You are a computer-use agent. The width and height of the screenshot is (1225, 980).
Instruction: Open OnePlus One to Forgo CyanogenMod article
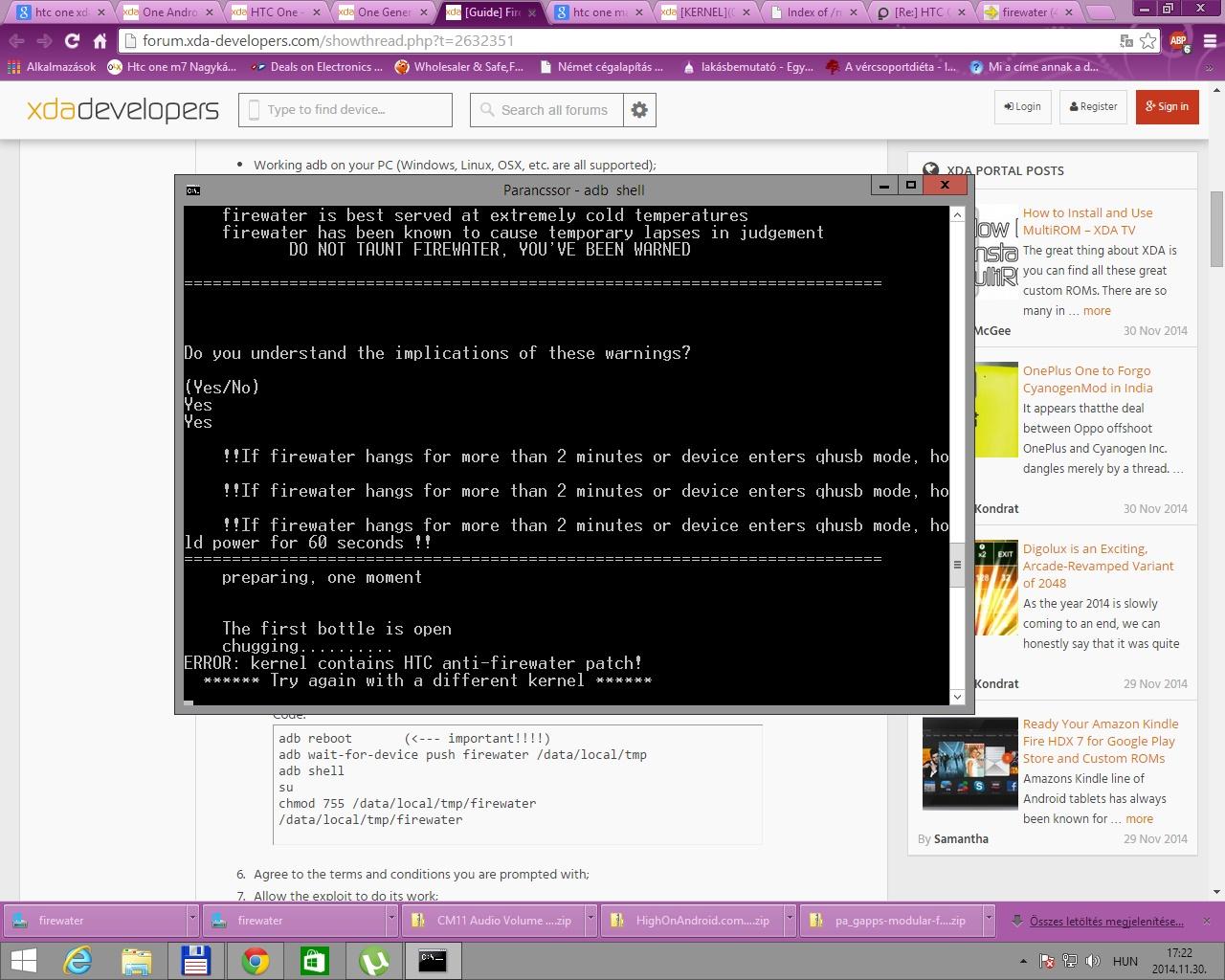1087,379
